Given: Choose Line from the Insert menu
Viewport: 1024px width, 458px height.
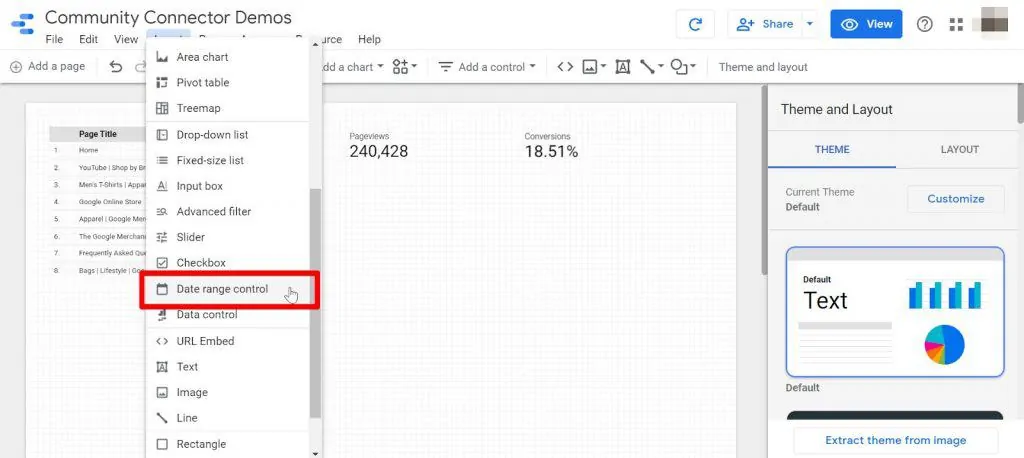Looking at the screenshot, I should pos(227,417).
